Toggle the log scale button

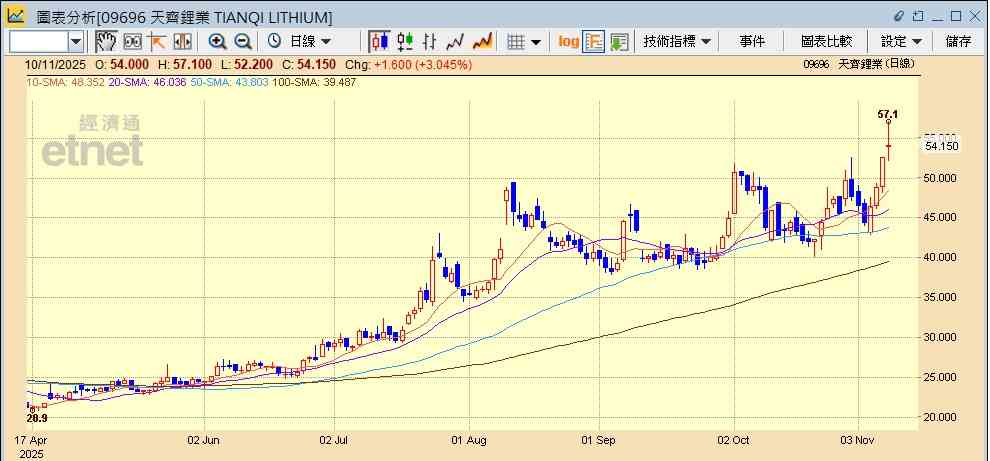pyautogui.click(x=568, y=41)
